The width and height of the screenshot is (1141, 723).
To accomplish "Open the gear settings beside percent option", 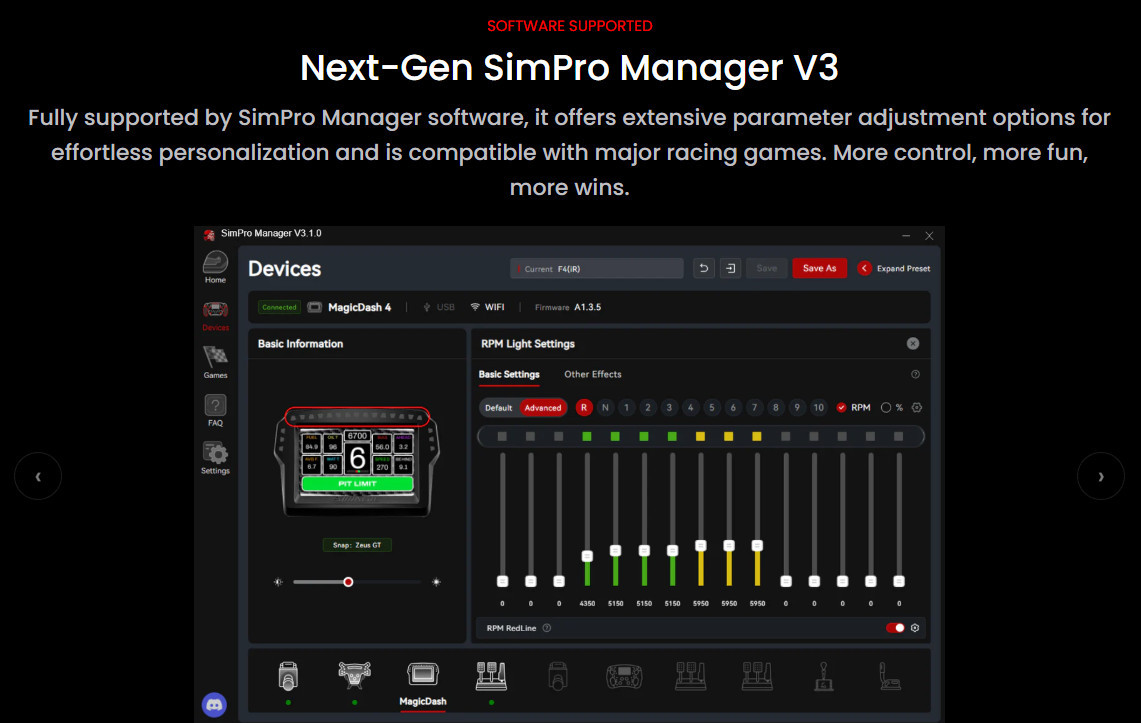I will coord(917,407).
